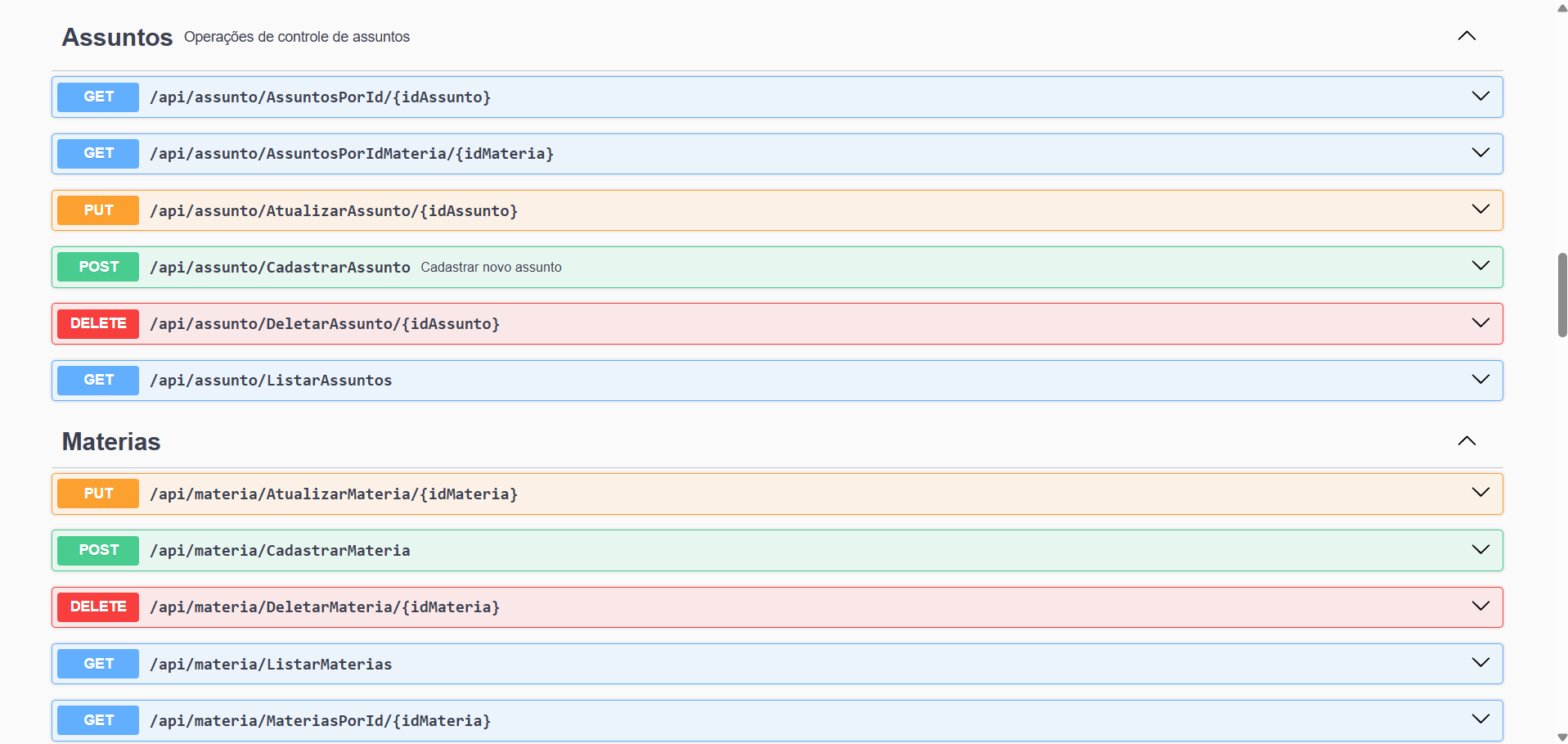Collapse the Assuntos section
The height and width of the screenshot is (744, 1568).
(1466, 36)
